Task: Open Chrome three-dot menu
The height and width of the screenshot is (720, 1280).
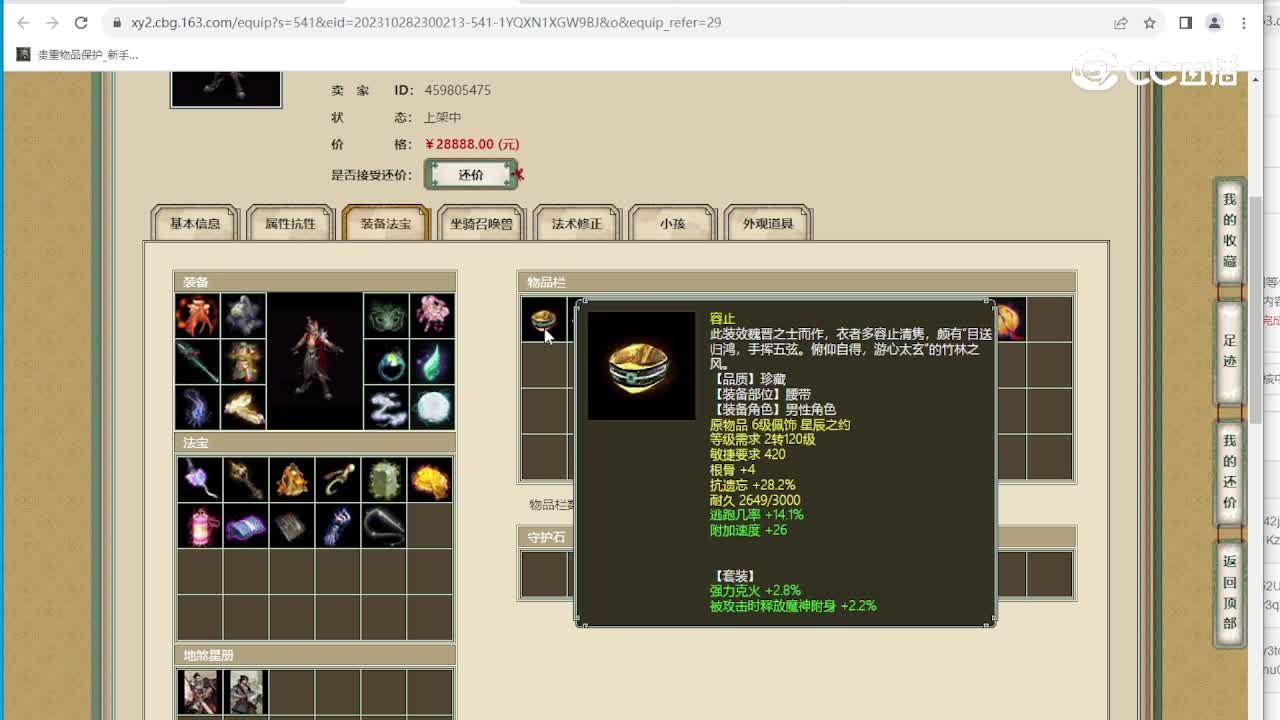Action: click(1245, 22)
